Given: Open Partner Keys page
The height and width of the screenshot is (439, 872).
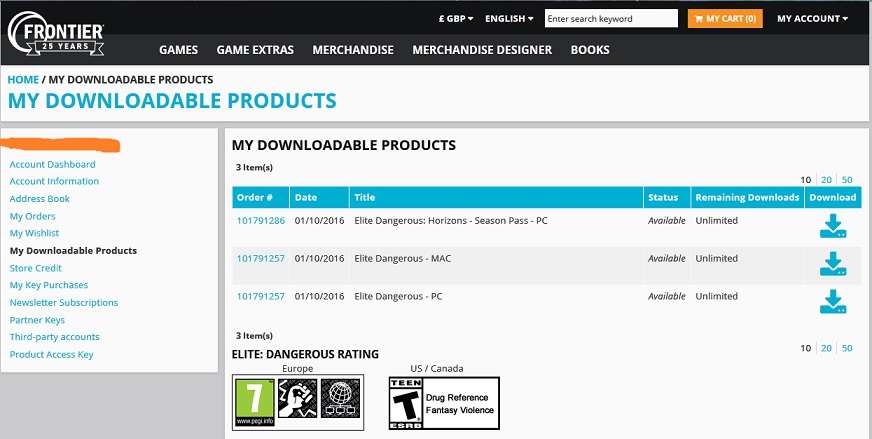Looking at the screenshot, I should pos(37,320).
